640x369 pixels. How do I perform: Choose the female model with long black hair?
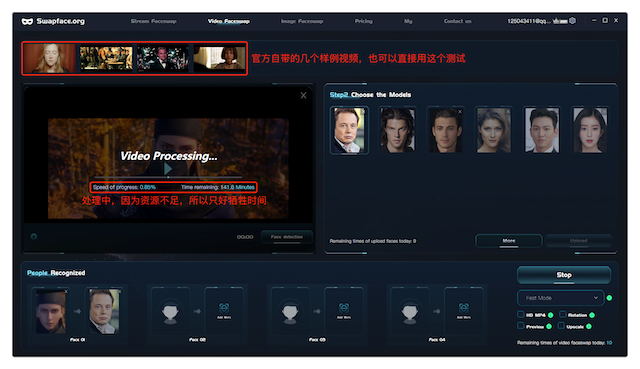coord(590,130)
